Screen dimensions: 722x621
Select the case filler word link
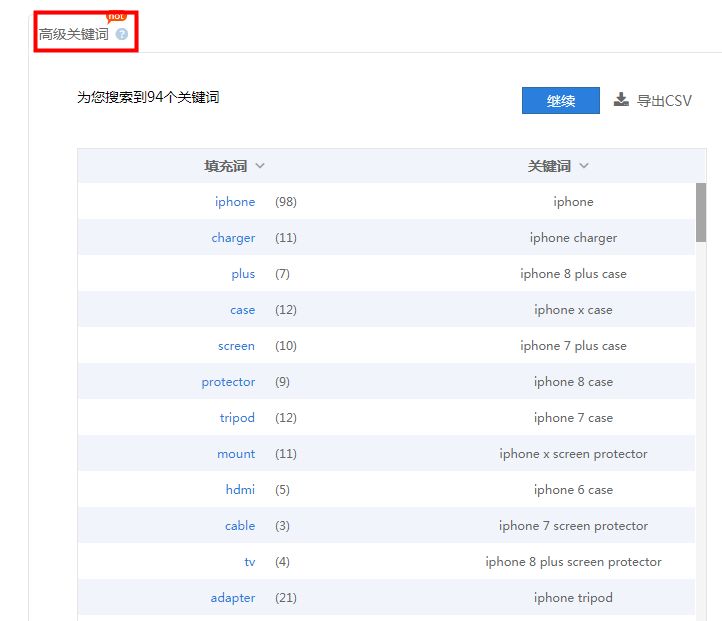coord(242,310)
